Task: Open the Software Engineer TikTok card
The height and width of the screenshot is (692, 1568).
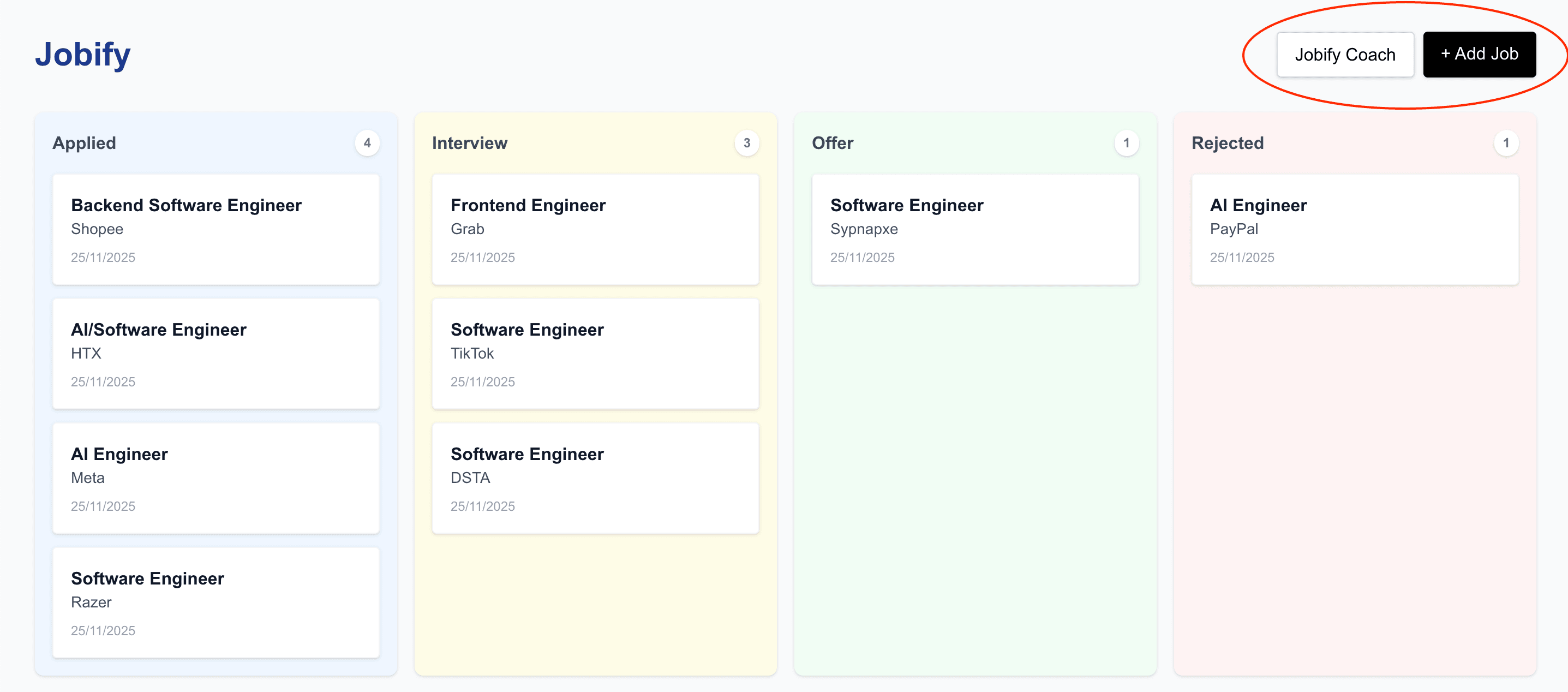Action: 595,354
